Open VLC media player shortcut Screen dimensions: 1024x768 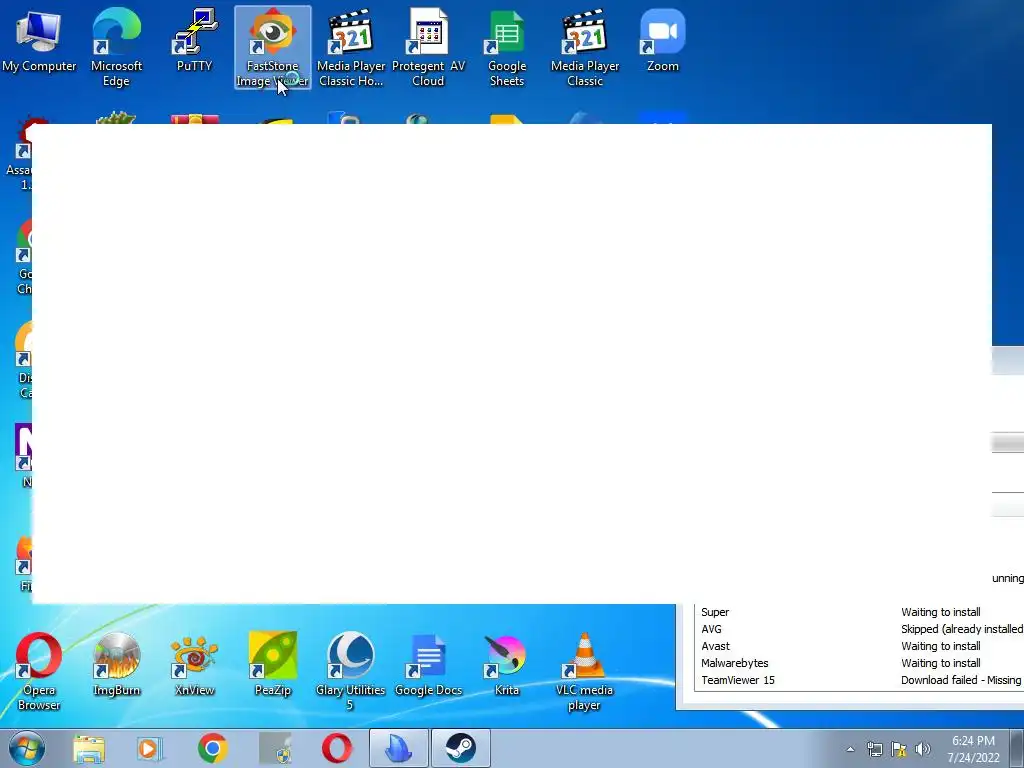click(584, 671)
